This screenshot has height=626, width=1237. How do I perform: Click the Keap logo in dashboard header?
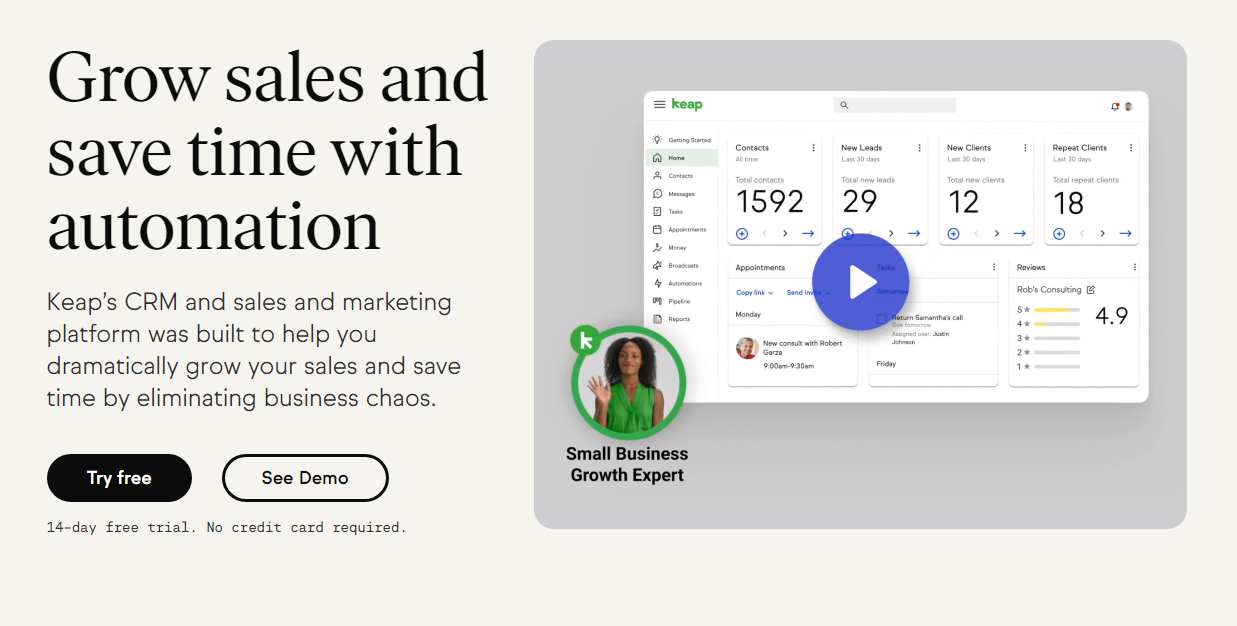click(687, 104)
